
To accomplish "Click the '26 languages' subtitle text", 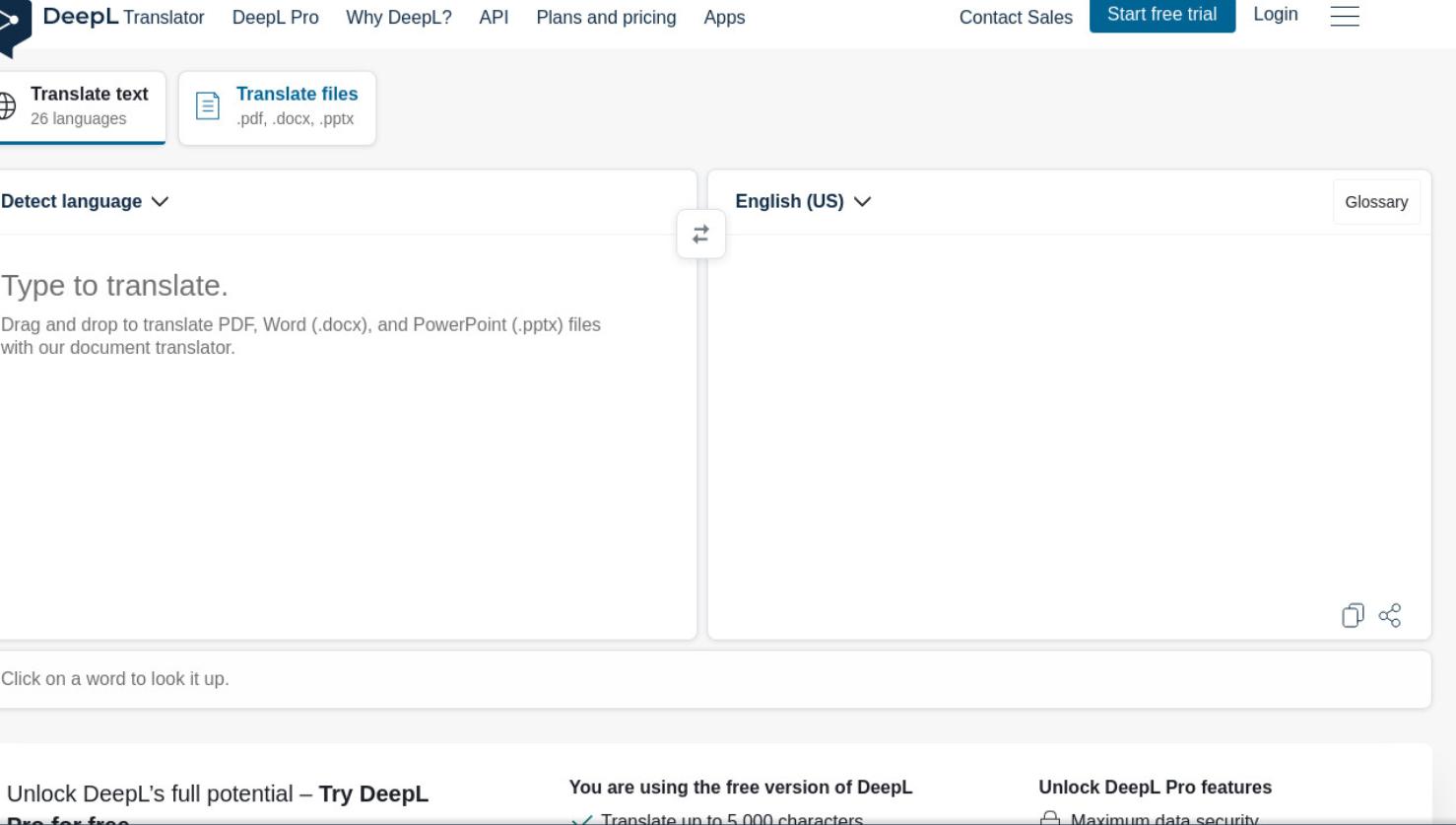I will [x=79, y=119].
